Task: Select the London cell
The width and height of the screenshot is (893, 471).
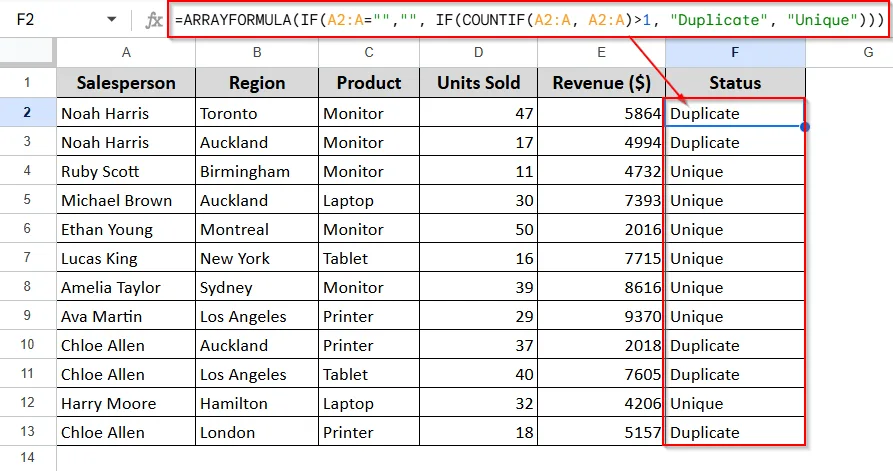Action: click(257, 432)
